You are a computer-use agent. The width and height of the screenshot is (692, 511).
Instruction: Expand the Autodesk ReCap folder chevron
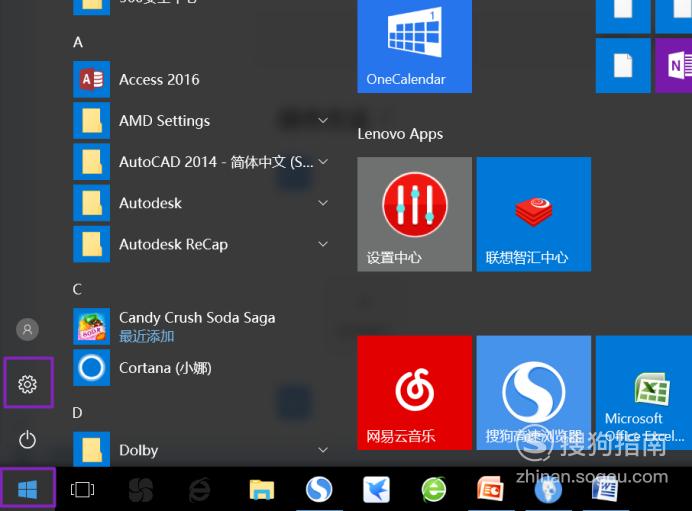323,244
